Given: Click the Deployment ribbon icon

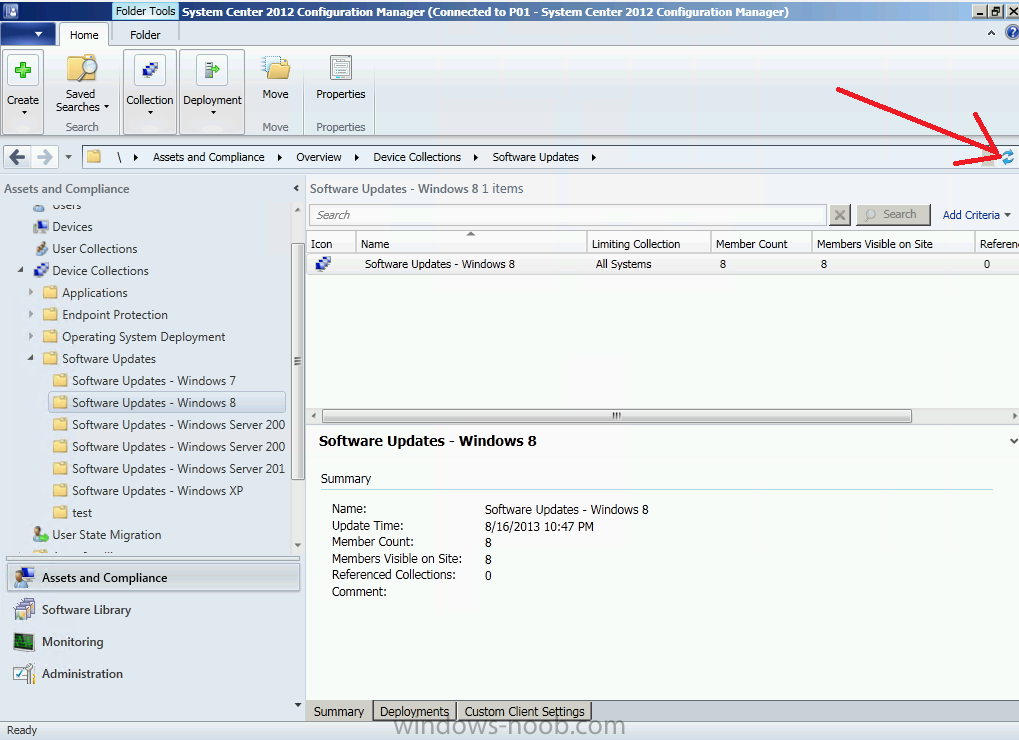Looking at the screenshot, I should (212, 70).
